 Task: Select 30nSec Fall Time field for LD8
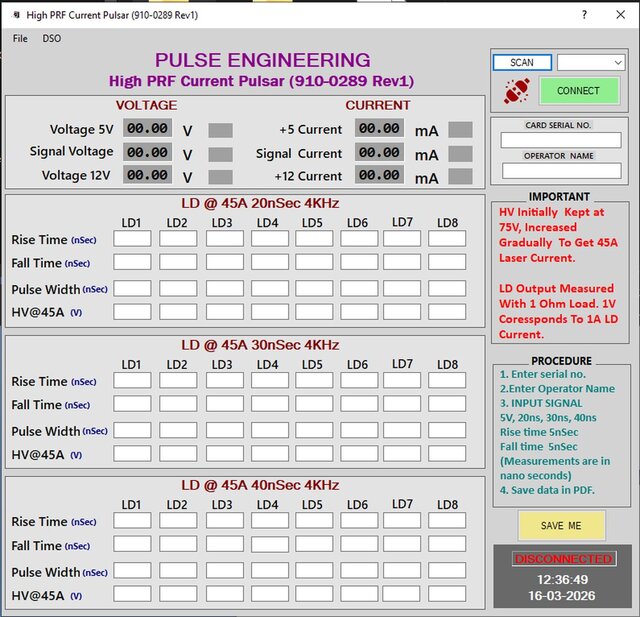447,403
